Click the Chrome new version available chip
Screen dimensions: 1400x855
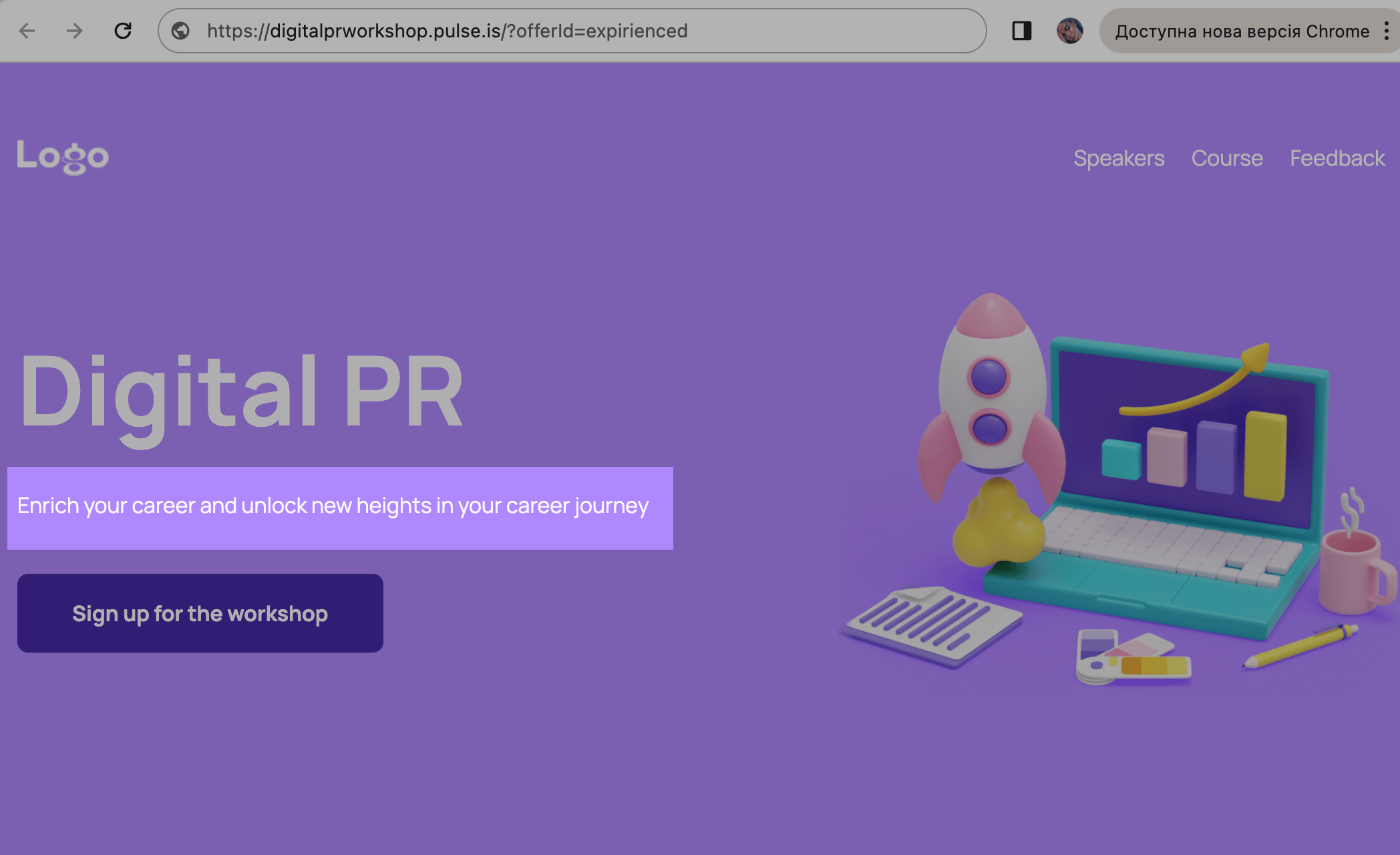pyautogui.click(x=1241, y=31)
